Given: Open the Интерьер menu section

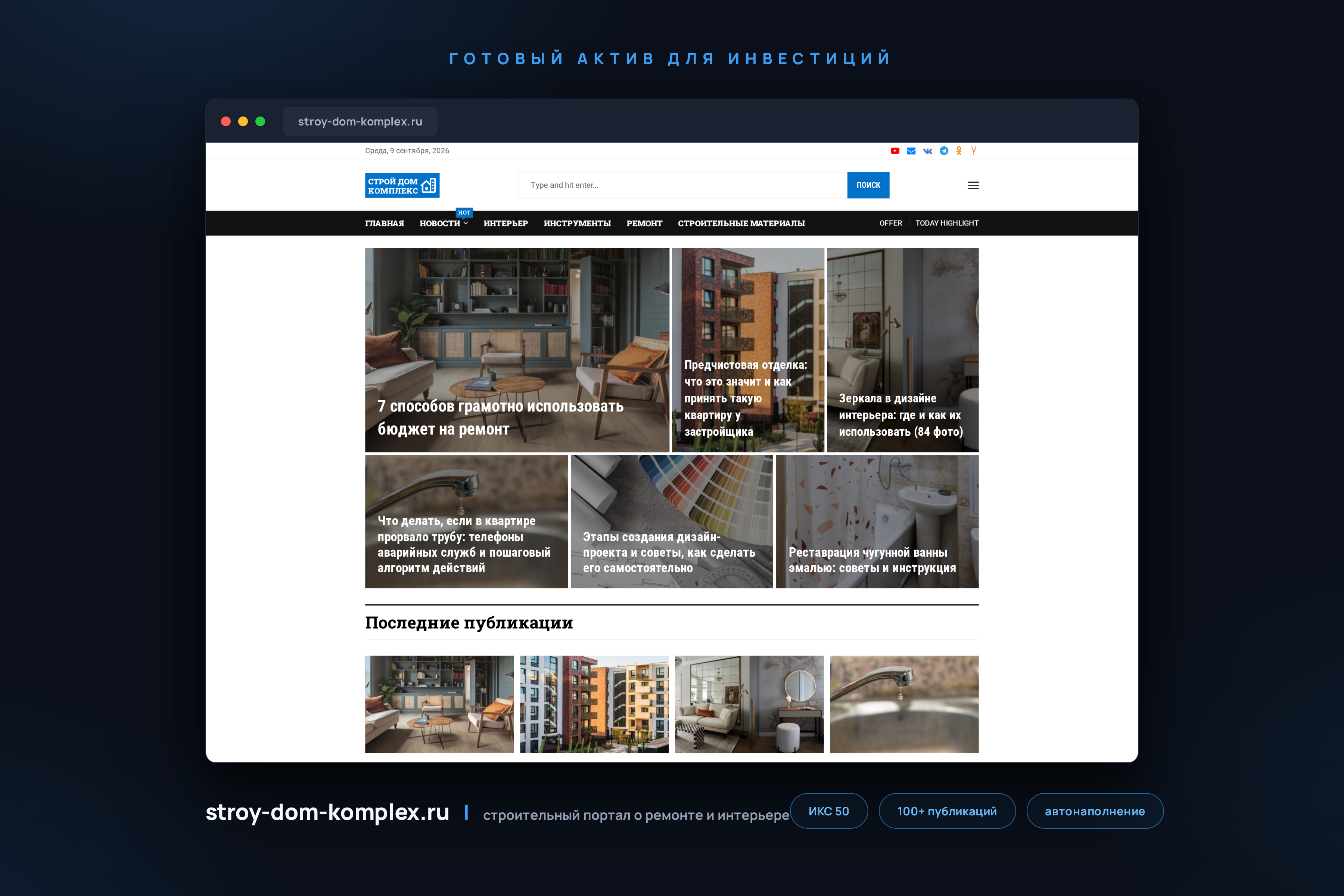Looking at the screenshot, I should tap(506, 223).
